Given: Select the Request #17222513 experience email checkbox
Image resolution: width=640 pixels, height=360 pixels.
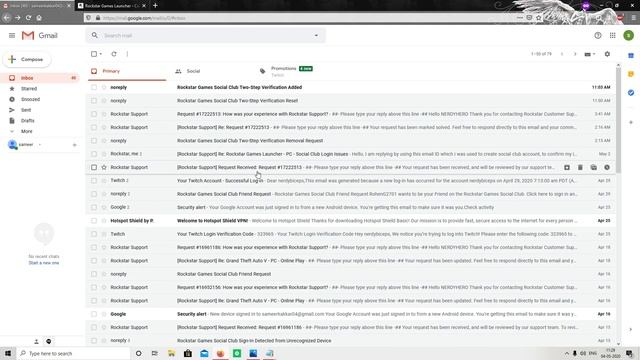Looking at the screenshot, I should point(94,114).
